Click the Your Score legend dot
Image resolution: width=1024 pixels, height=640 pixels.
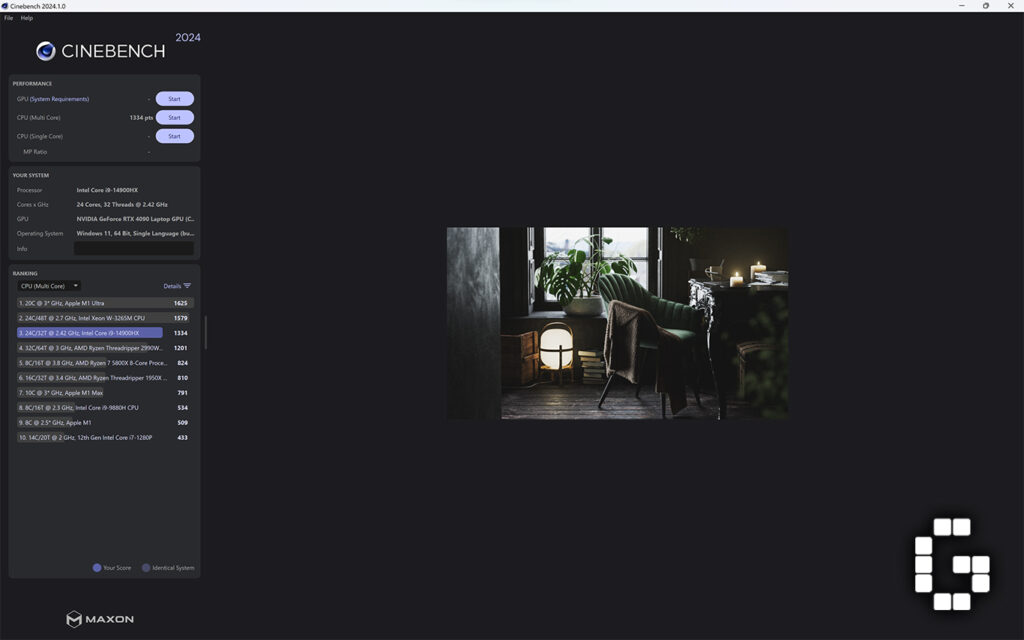97,568
